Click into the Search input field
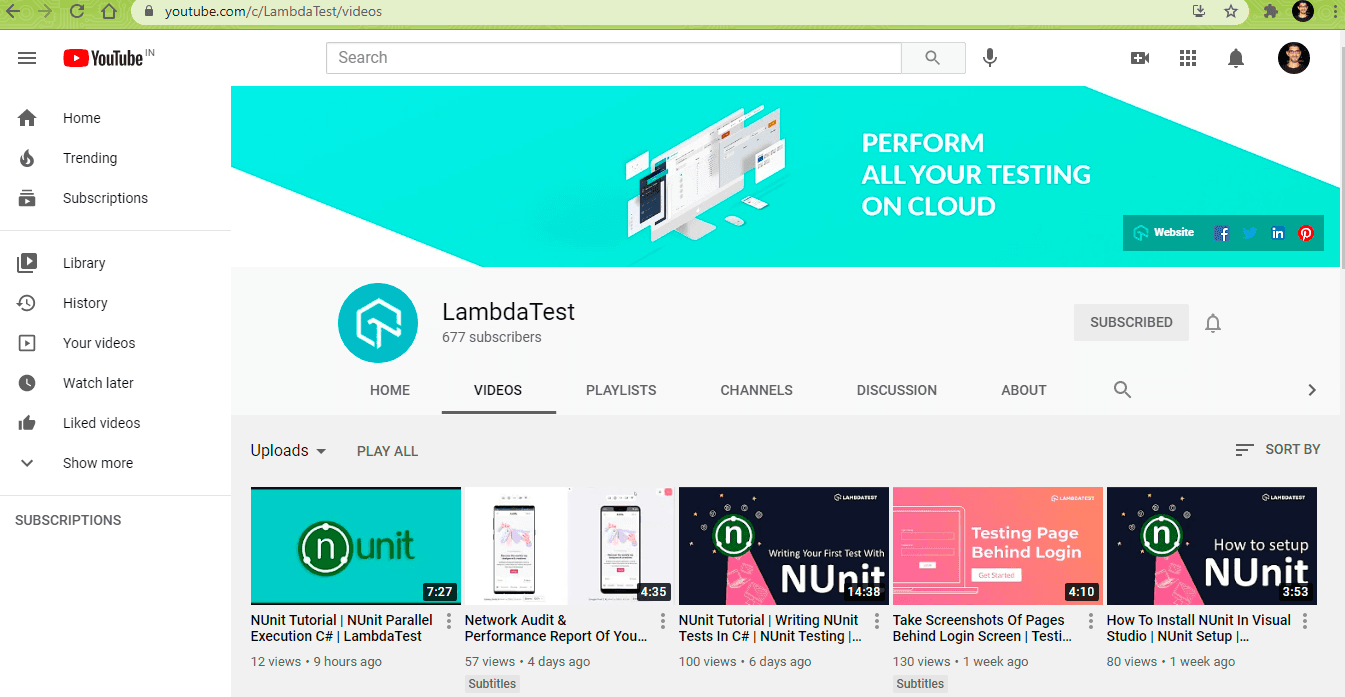Image resolution: width=1345 pixels, height=697 pixels. pos(613,58)
